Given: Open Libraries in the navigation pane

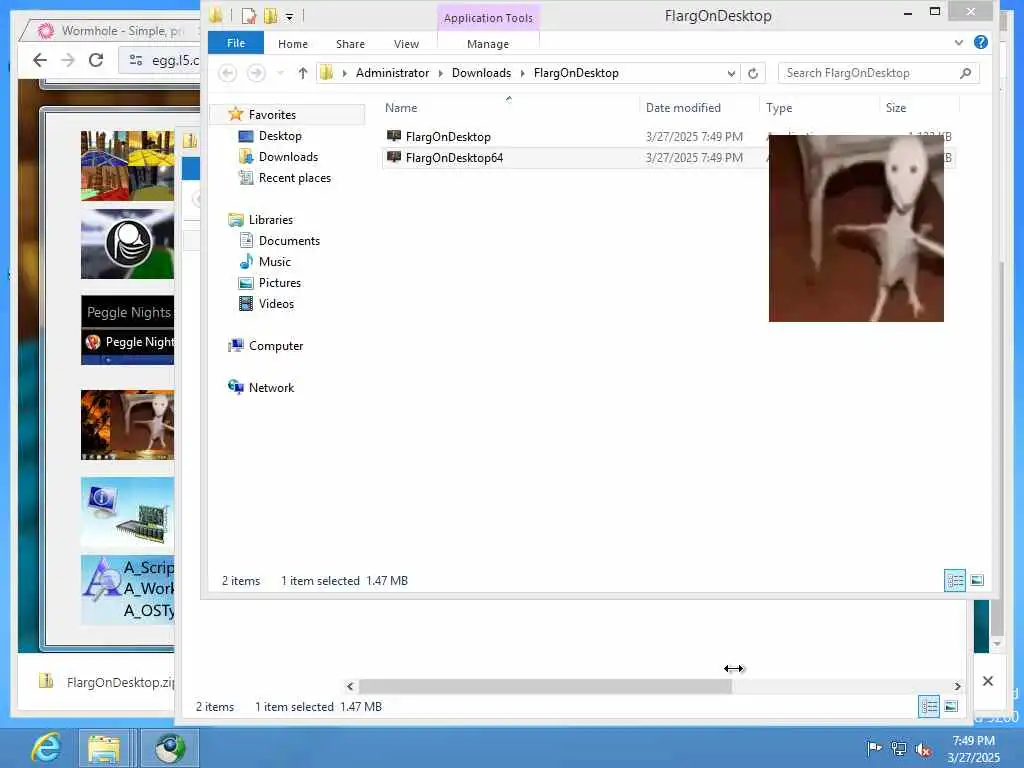Looking at the screenshot, I should pos(270,220).
